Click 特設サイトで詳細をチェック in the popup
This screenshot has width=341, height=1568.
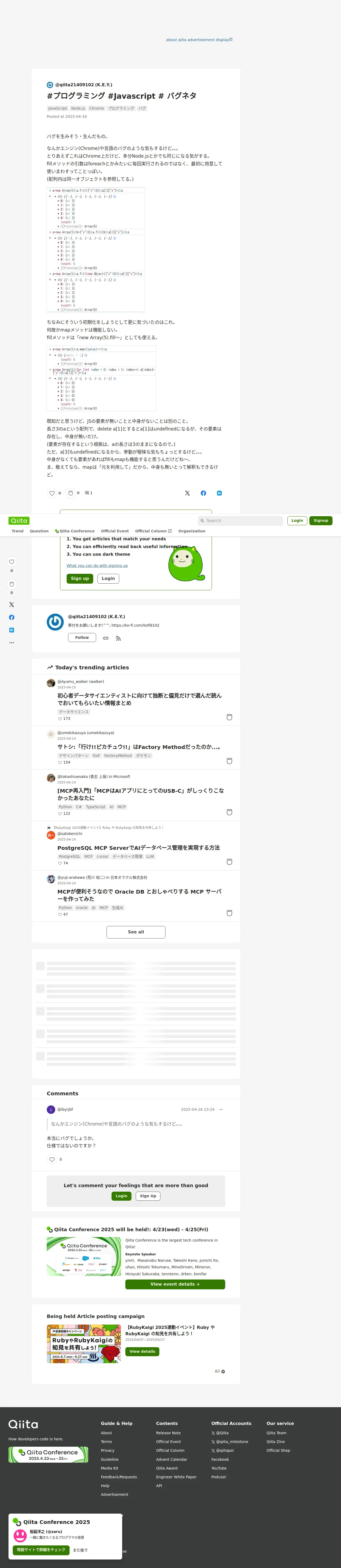click(41, 1550)
